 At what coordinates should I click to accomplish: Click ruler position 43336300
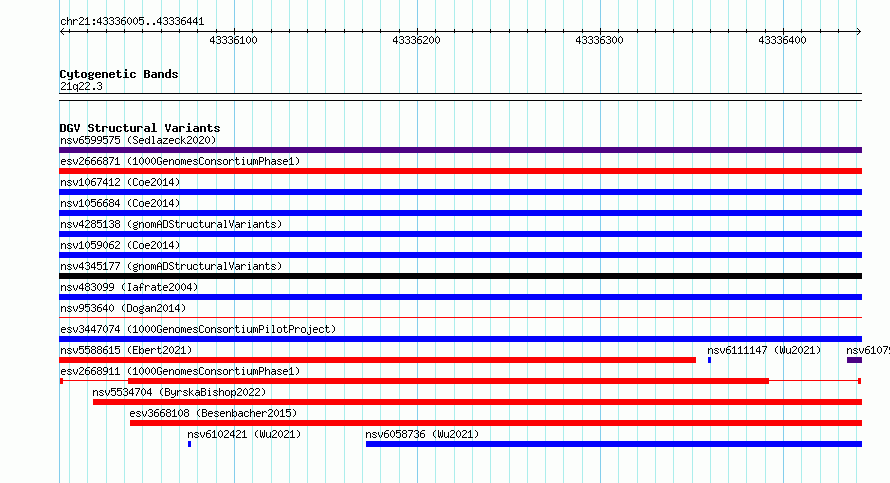click(x=599, y=40)
